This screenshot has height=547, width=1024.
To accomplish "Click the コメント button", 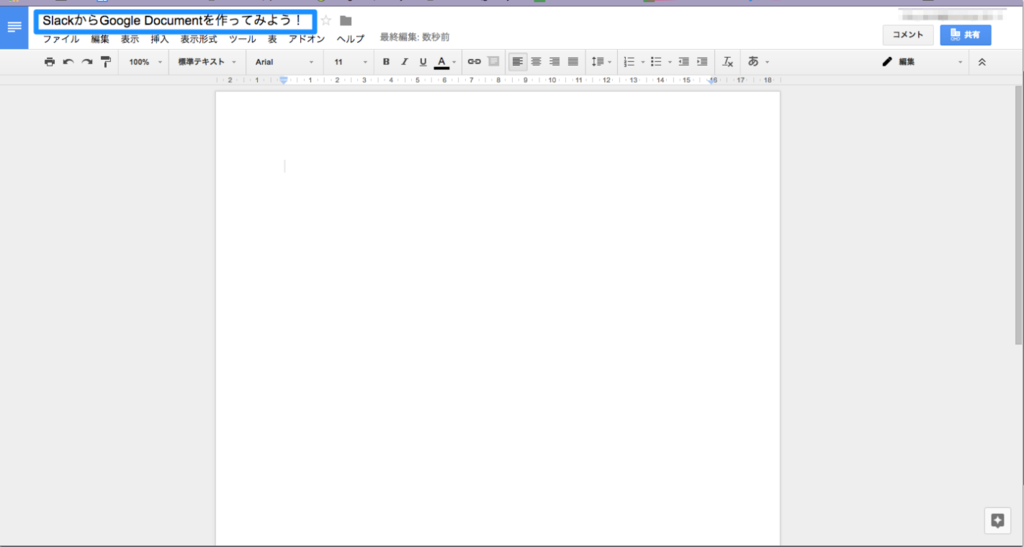I will click(x=908, y=35).
